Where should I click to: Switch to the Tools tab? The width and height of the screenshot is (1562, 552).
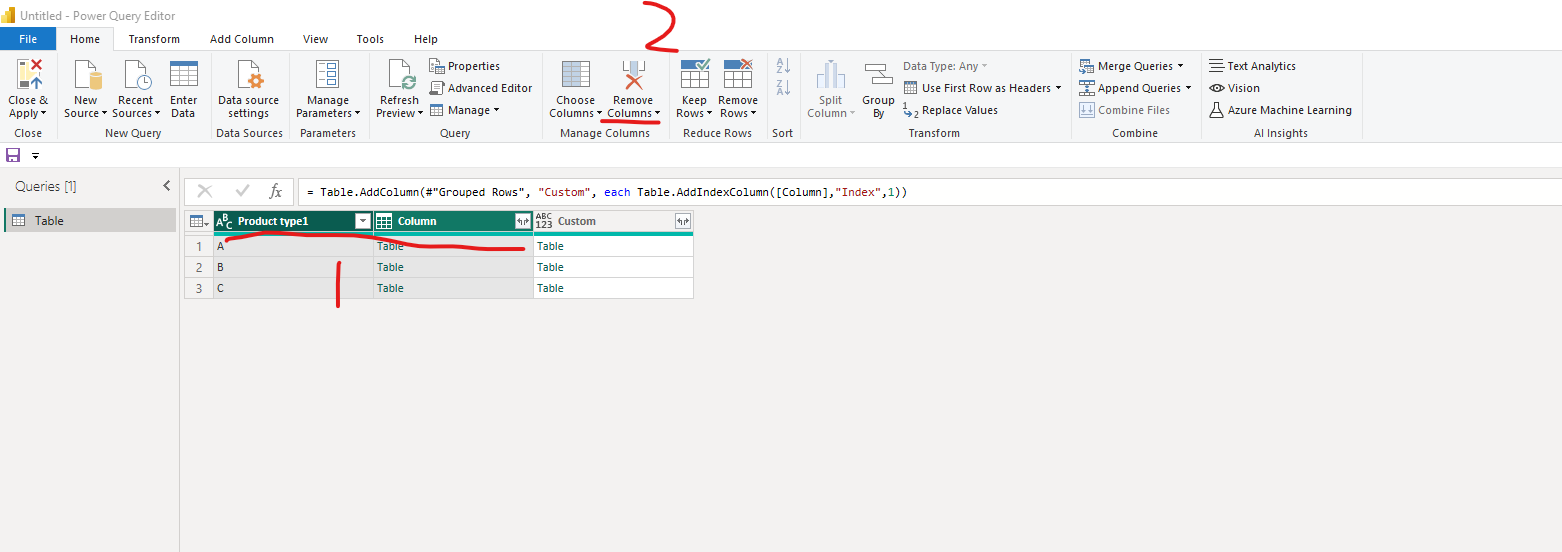point(370,39)
